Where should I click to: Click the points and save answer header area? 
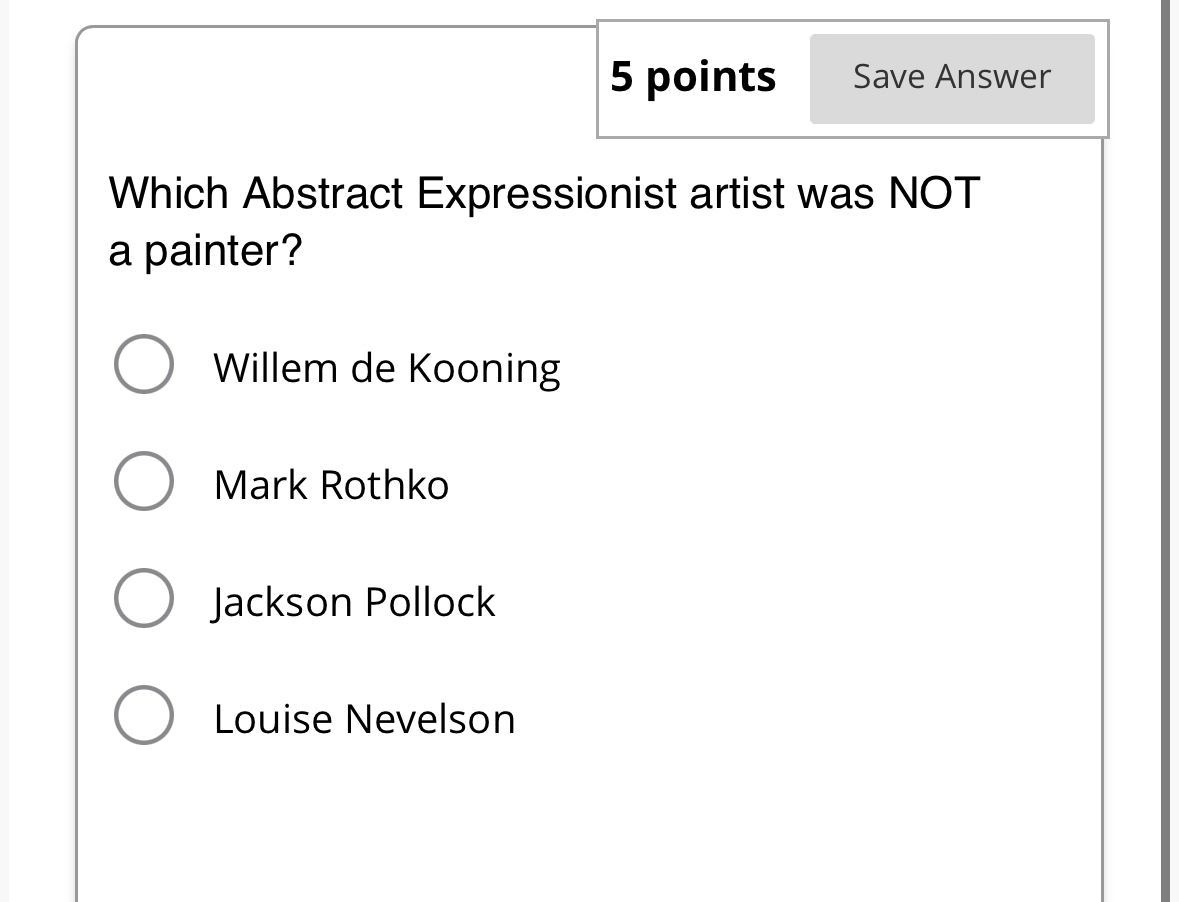852,76
